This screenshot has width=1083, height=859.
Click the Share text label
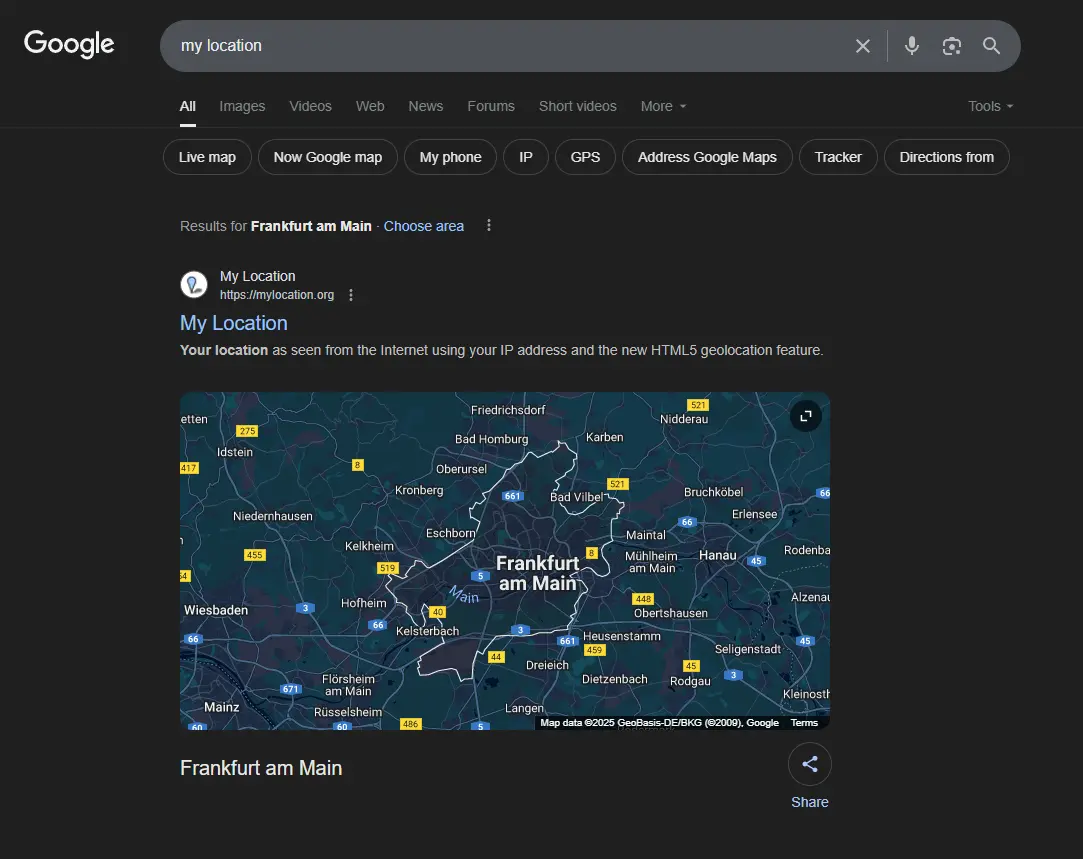coord(809,802)
